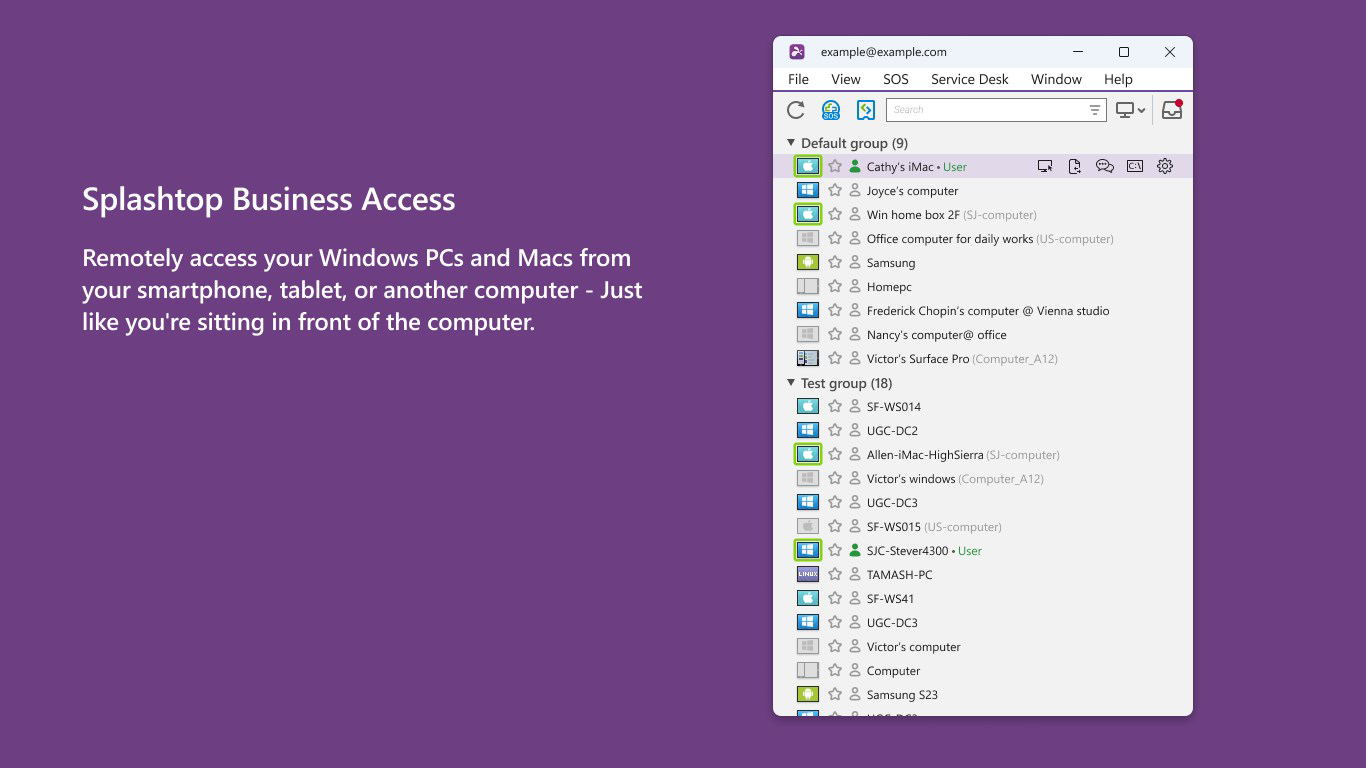
Task: Collapse the Test group section
Action: click(x=789, y=383)
